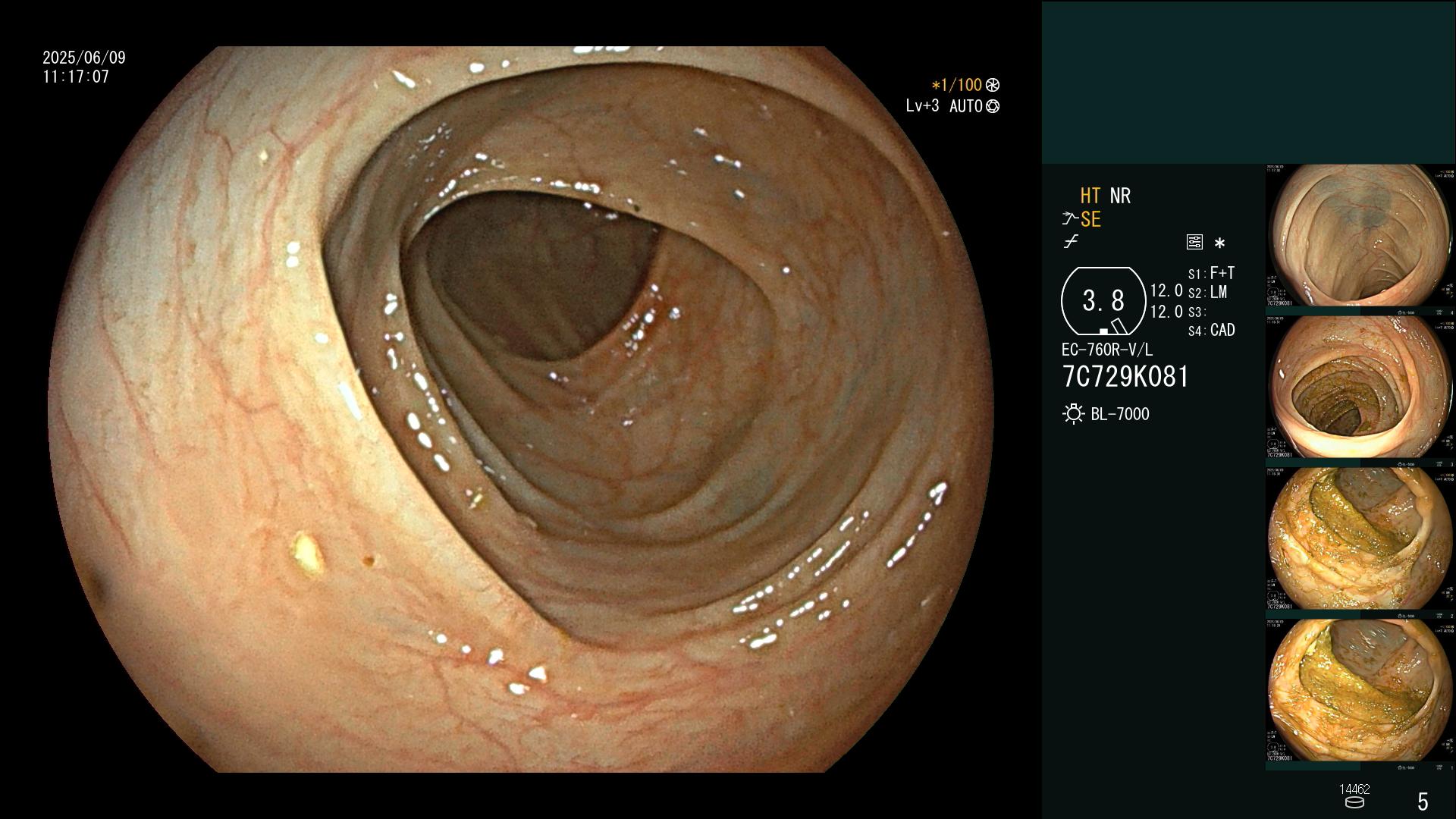The image size is (1456, 819).
Task: Toggle the HT indicator
Action: pos(1090,196)
